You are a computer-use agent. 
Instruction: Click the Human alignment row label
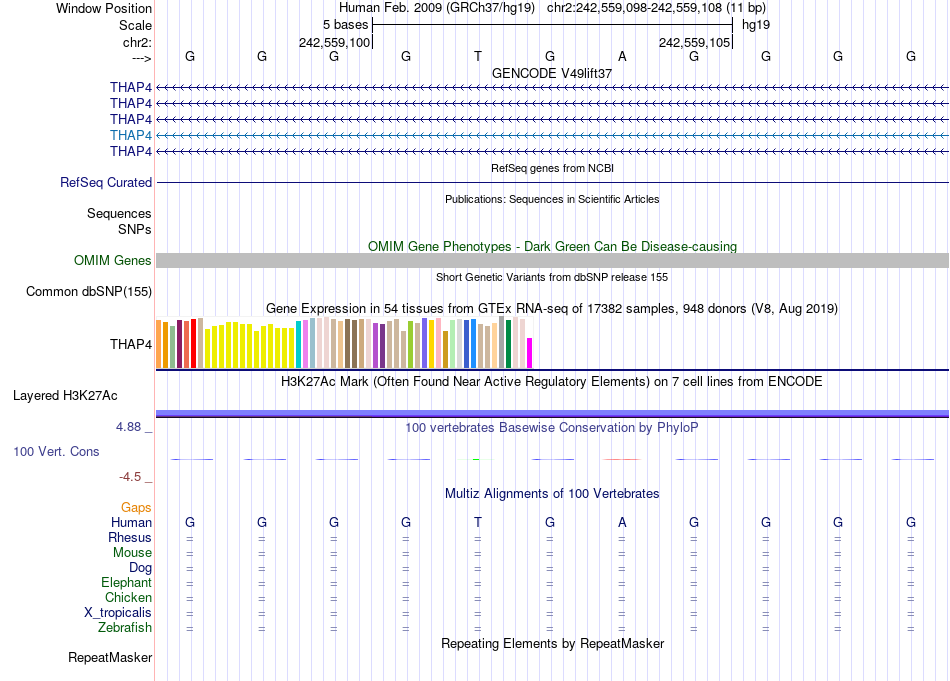click(x=131, y=522)
